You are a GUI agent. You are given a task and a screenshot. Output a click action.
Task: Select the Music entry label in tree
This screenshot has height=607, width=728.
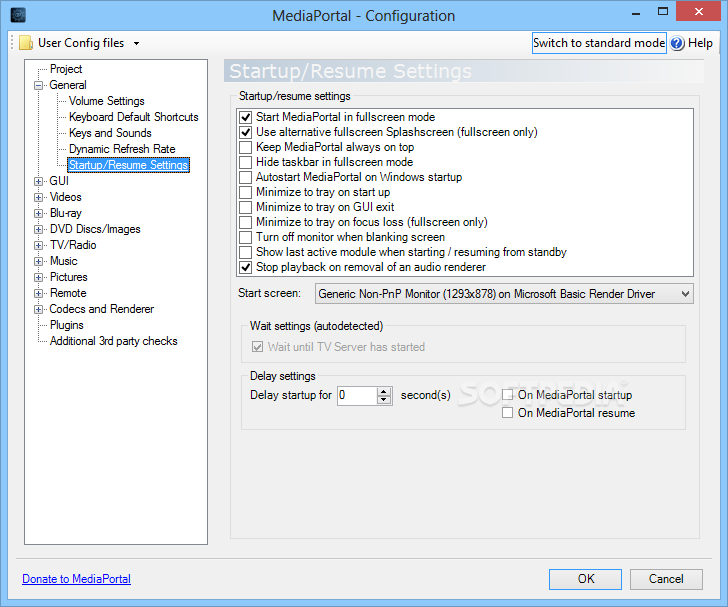[x=64, y=261]
